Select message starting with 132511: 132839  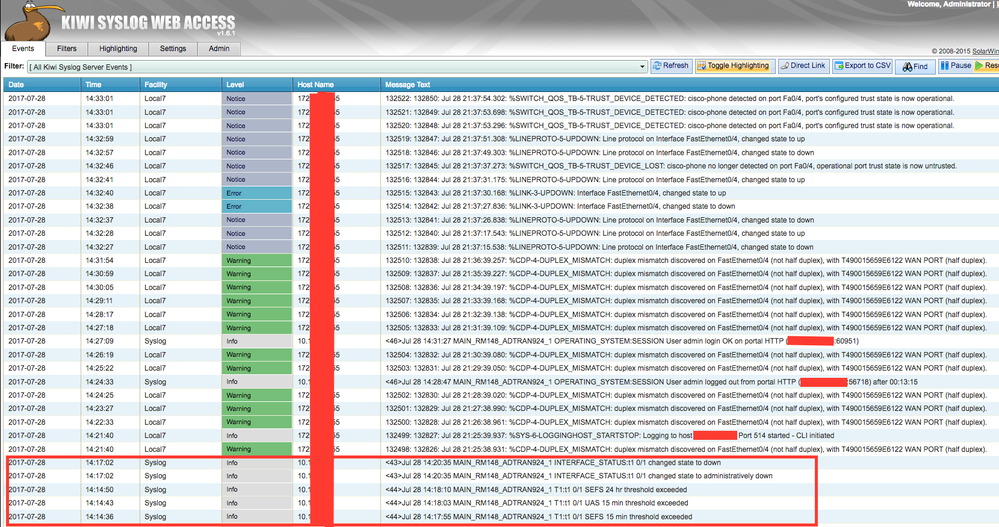[599, 247]
